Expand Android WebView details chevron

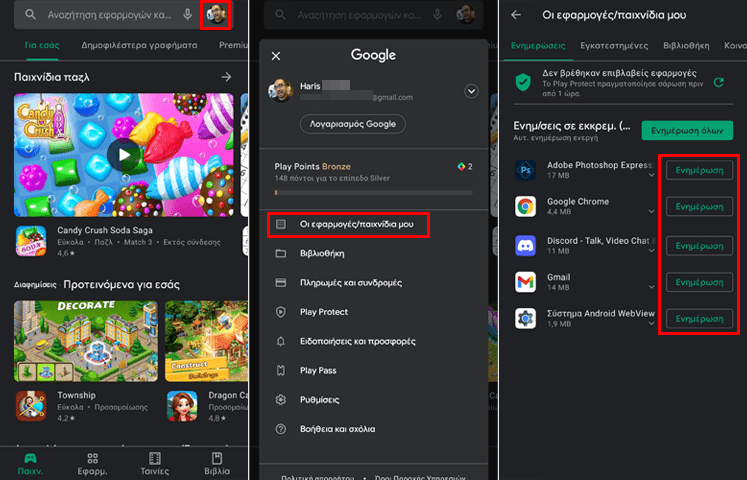651,324
